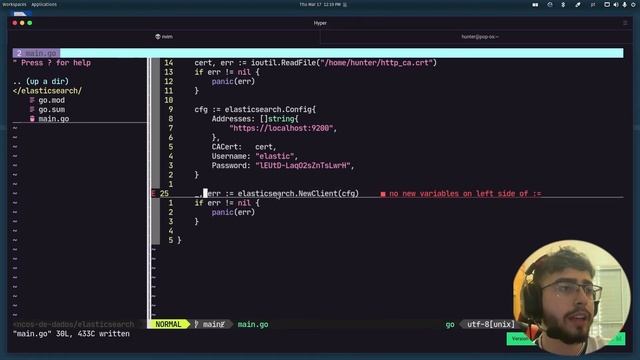Click the git branch 'main' statusline segment
This screenshot has height=360, width=640.
(x=213, y=324)
